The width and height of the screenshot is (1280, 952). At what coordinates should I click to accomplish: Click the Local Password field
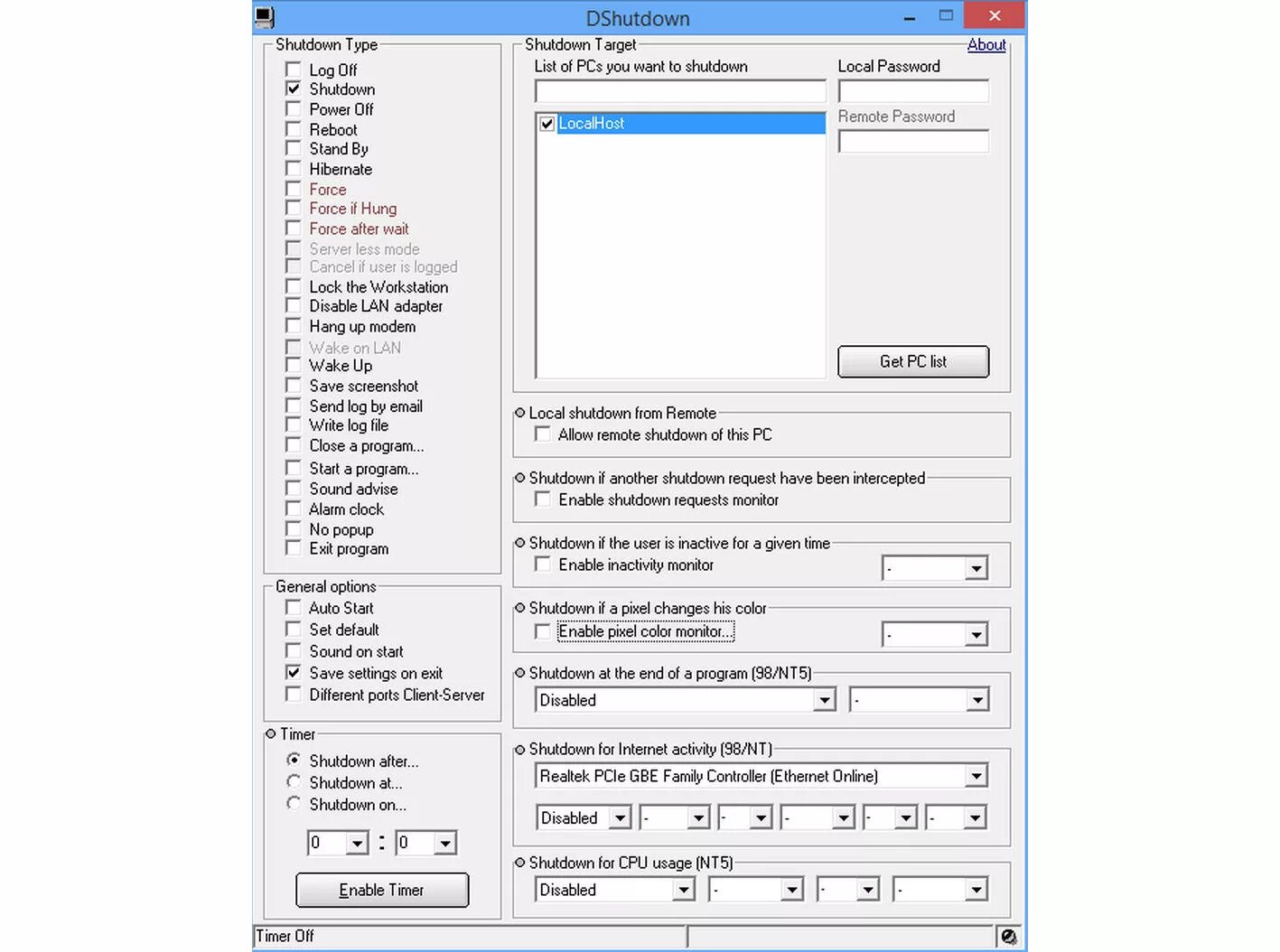913,91
